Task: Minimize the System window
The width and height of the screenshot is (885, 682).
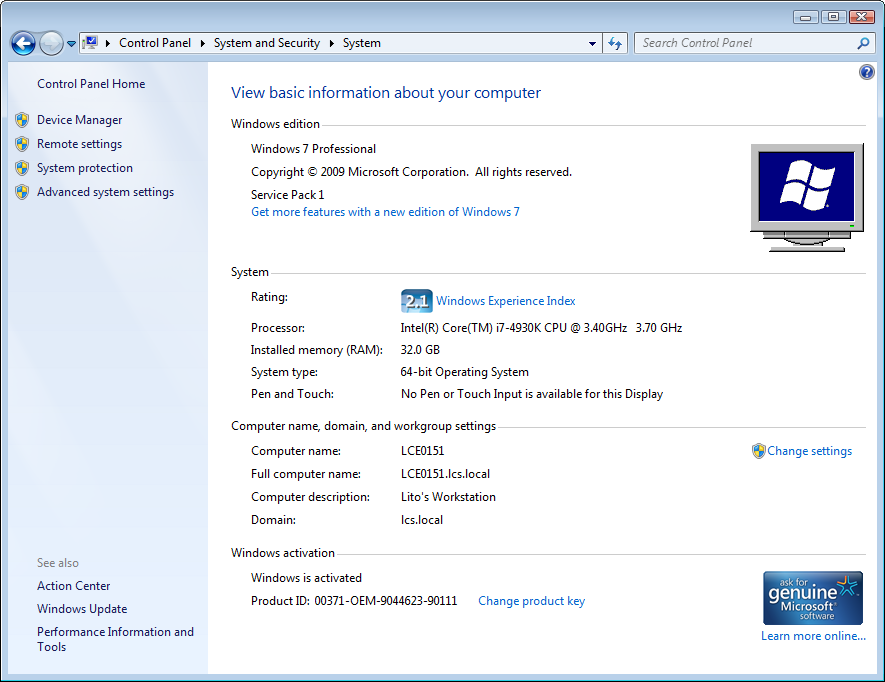Action: pyautogui.click(x=805, y=17)
